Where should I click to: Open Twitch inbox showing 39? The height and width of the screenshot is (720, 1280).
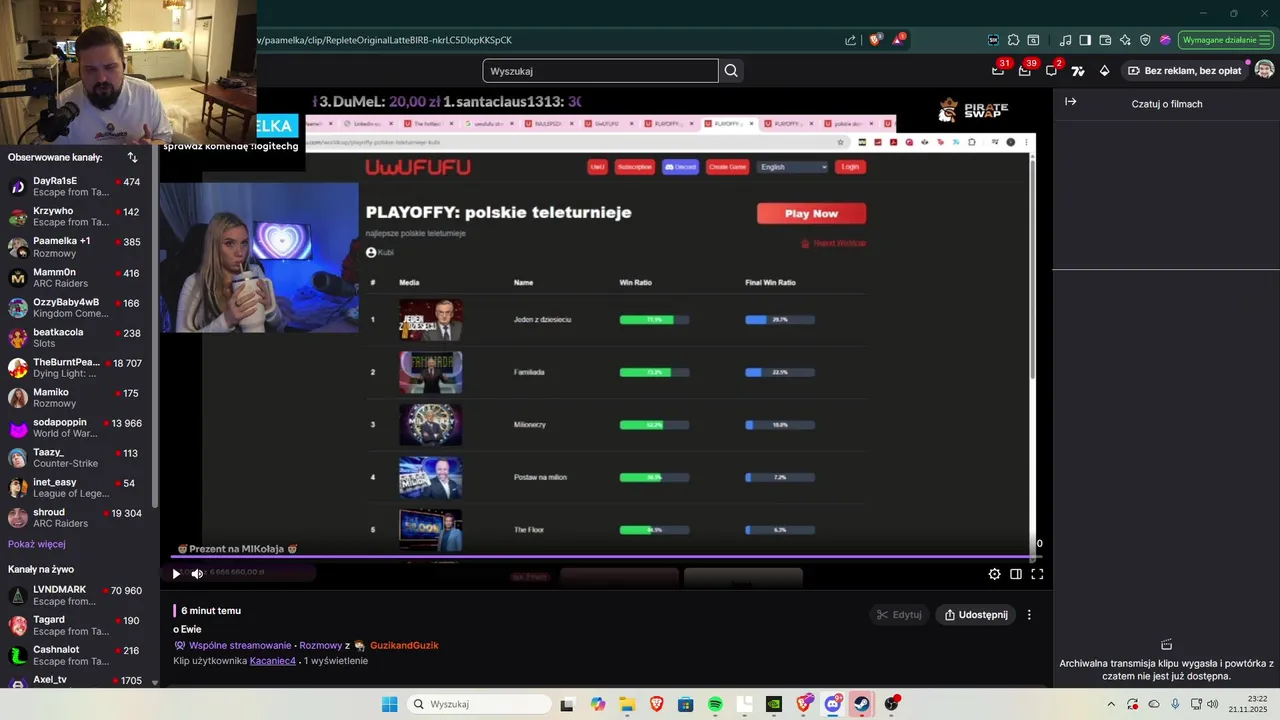1025,70
